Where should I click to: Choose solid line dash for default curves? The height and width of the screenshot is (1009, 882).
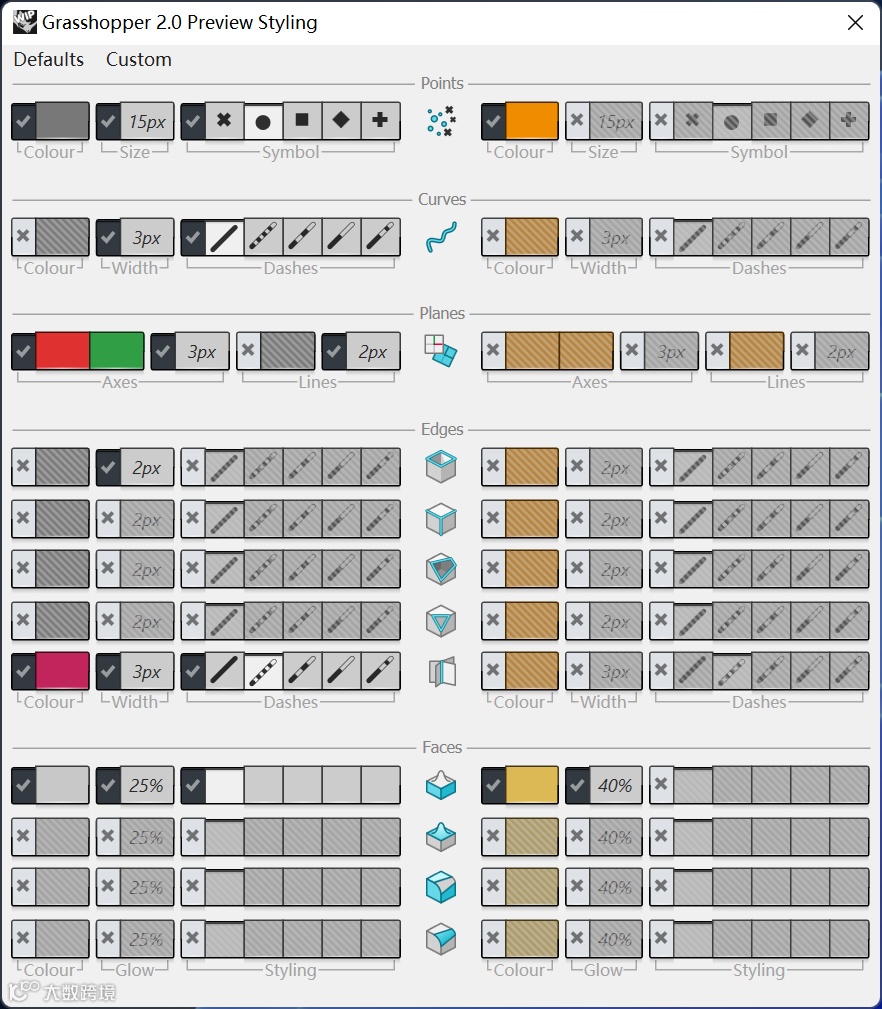pos(225,237)
